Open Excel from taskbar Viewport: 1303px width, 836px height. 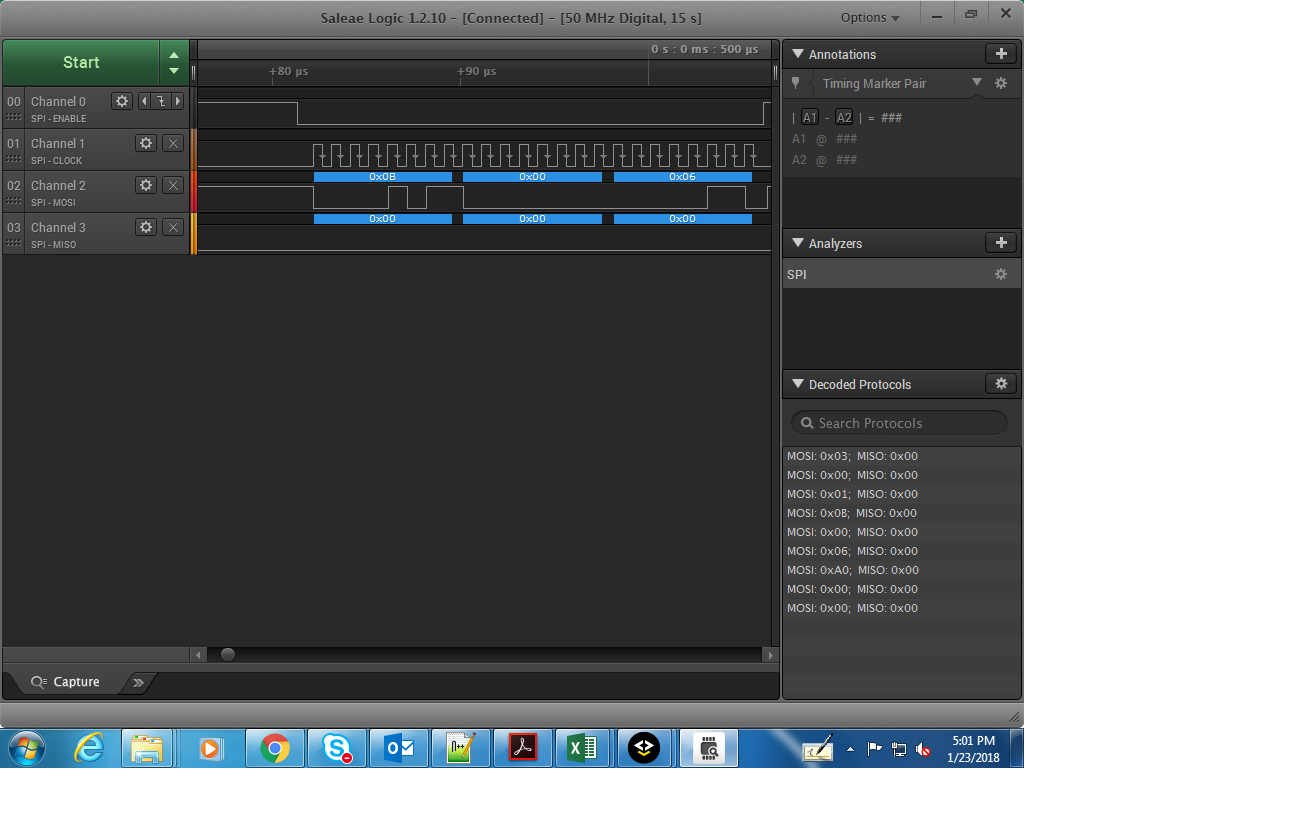coord(583,748)
